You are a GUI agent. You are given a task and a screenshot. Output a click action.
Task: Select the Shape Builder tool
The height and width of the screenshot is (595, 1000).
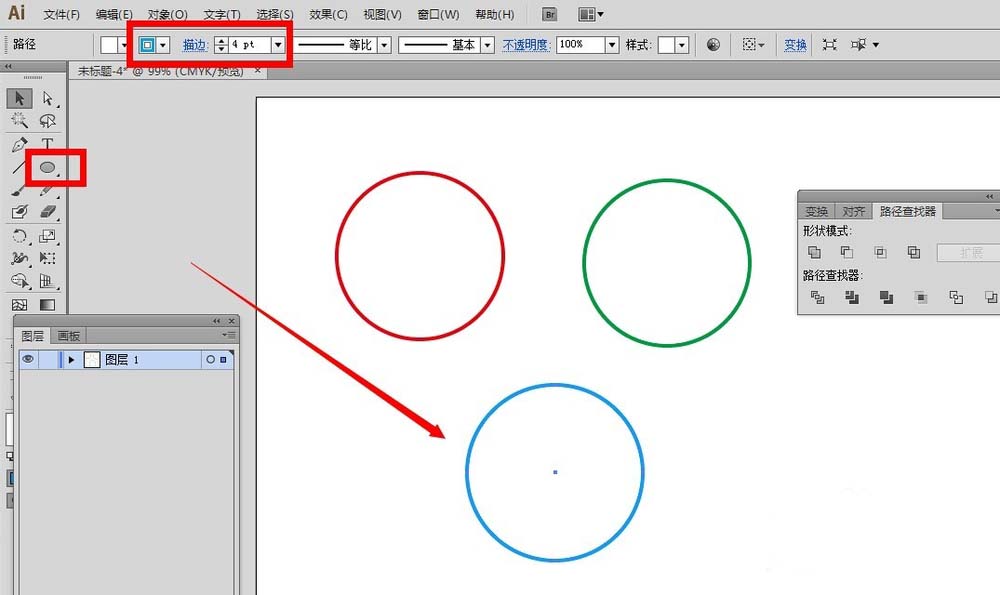tap(19, 281)
